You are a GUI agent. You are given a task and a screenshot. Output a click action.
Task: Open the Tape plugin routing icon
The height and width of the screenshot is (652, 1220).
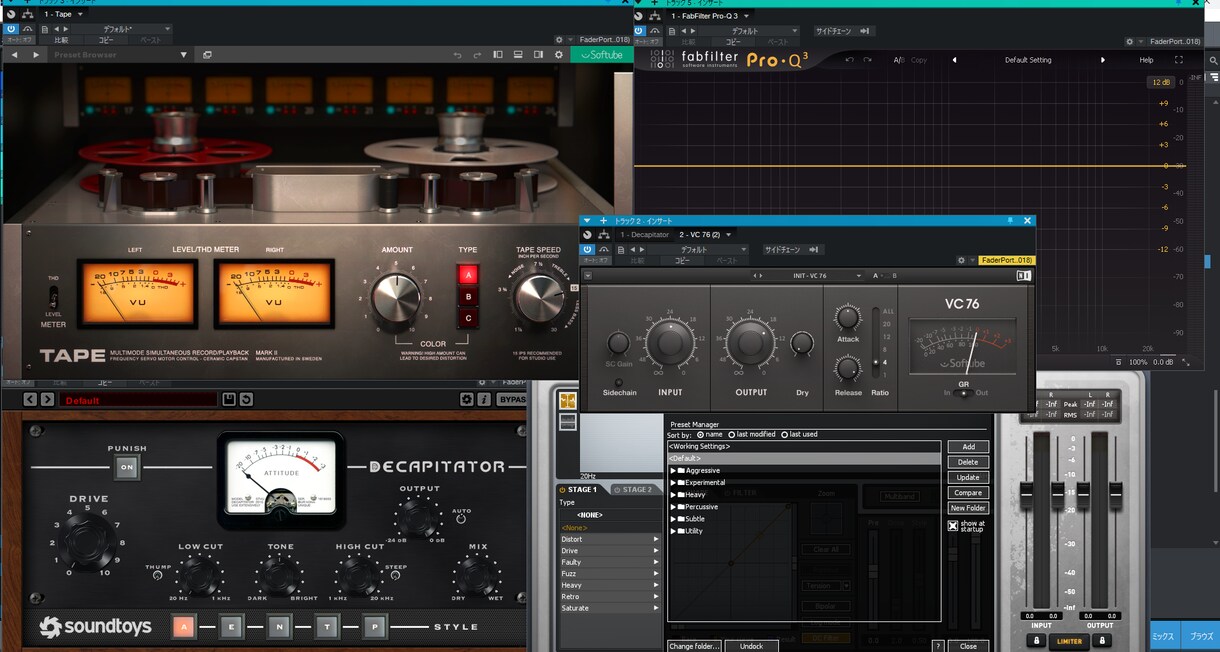28,14
